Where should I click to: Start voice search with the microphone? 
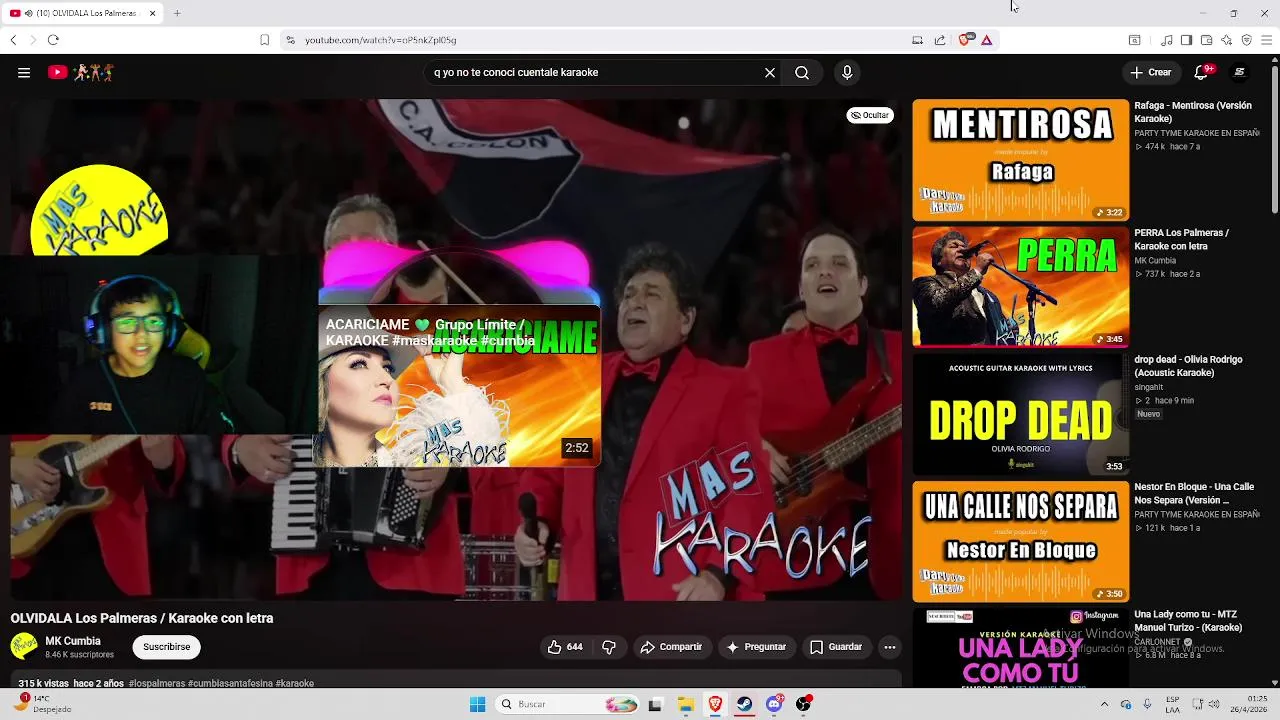tap(847, 72)
